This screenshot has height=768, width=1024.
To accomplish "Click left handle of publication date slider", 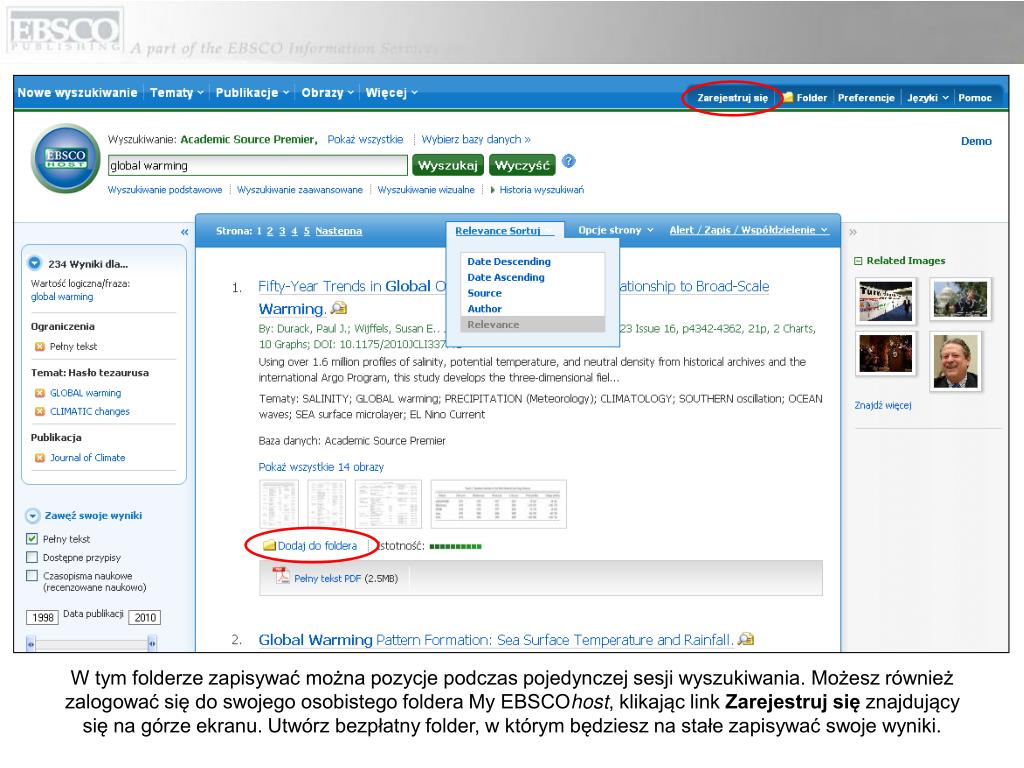I will 30,644.
